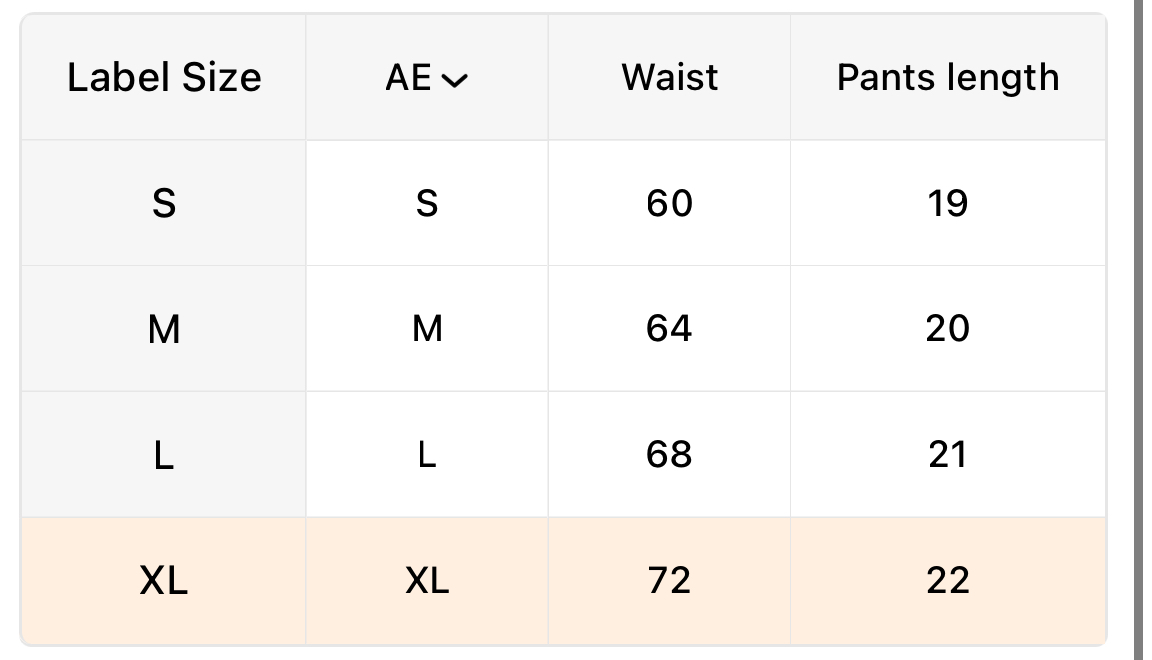Click the Label Size column header
1152x660 pixels.
pyautogui.click(x=164, y=78)
